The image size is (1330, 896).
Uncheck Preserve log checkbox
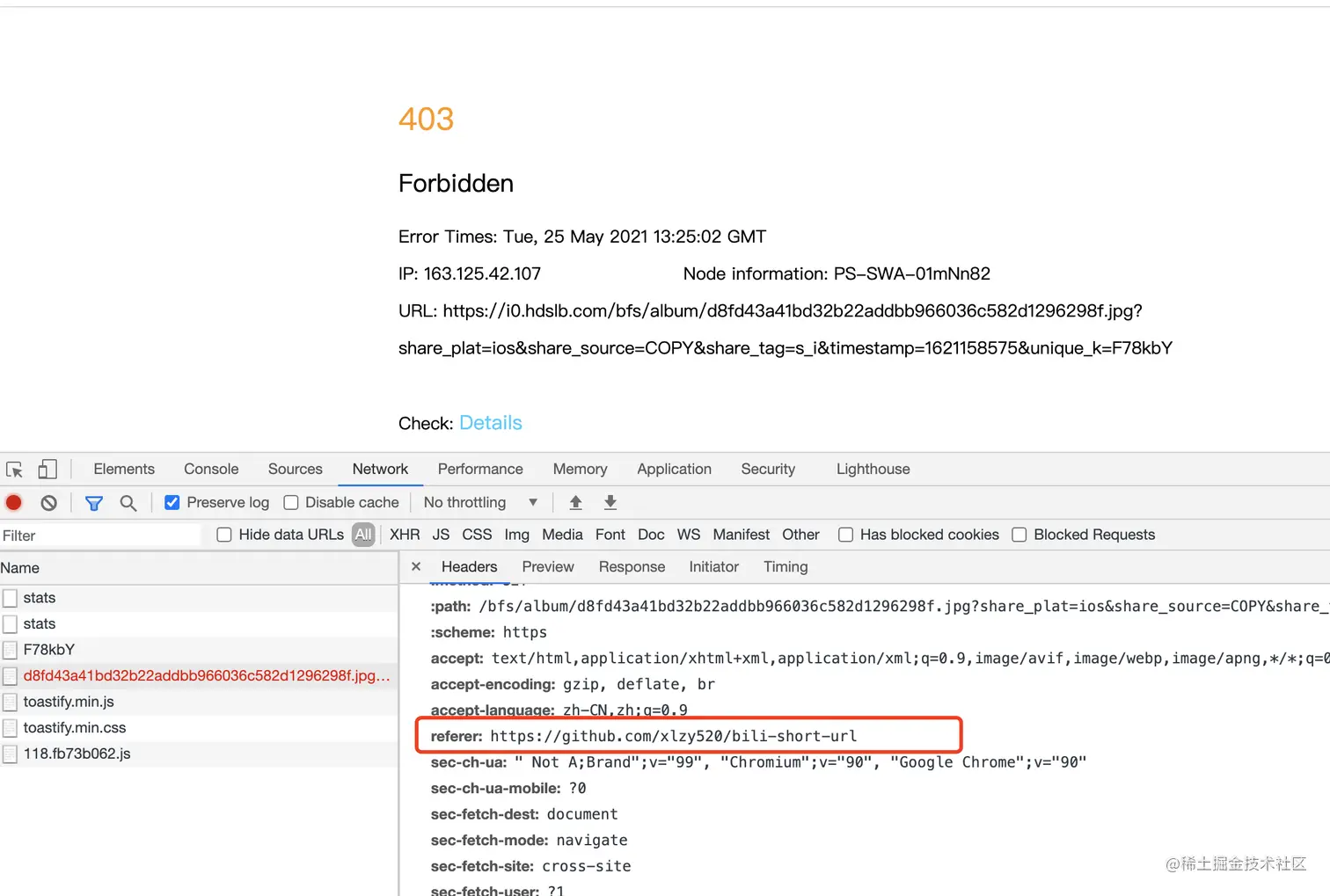[x=172, y=503]
